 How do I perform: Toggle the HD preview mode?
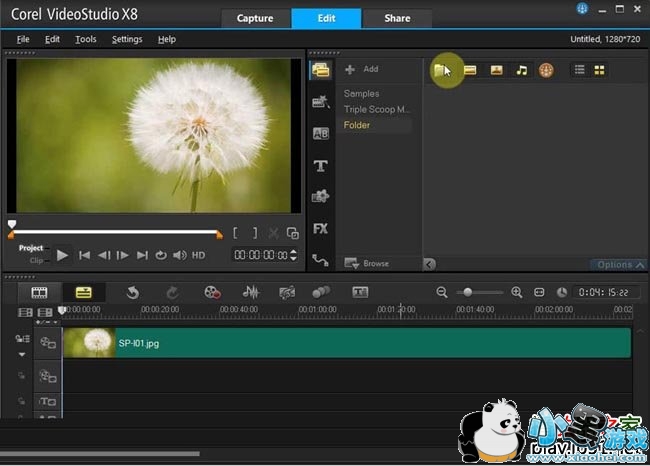pyautogui.click(x=198, y=255)
